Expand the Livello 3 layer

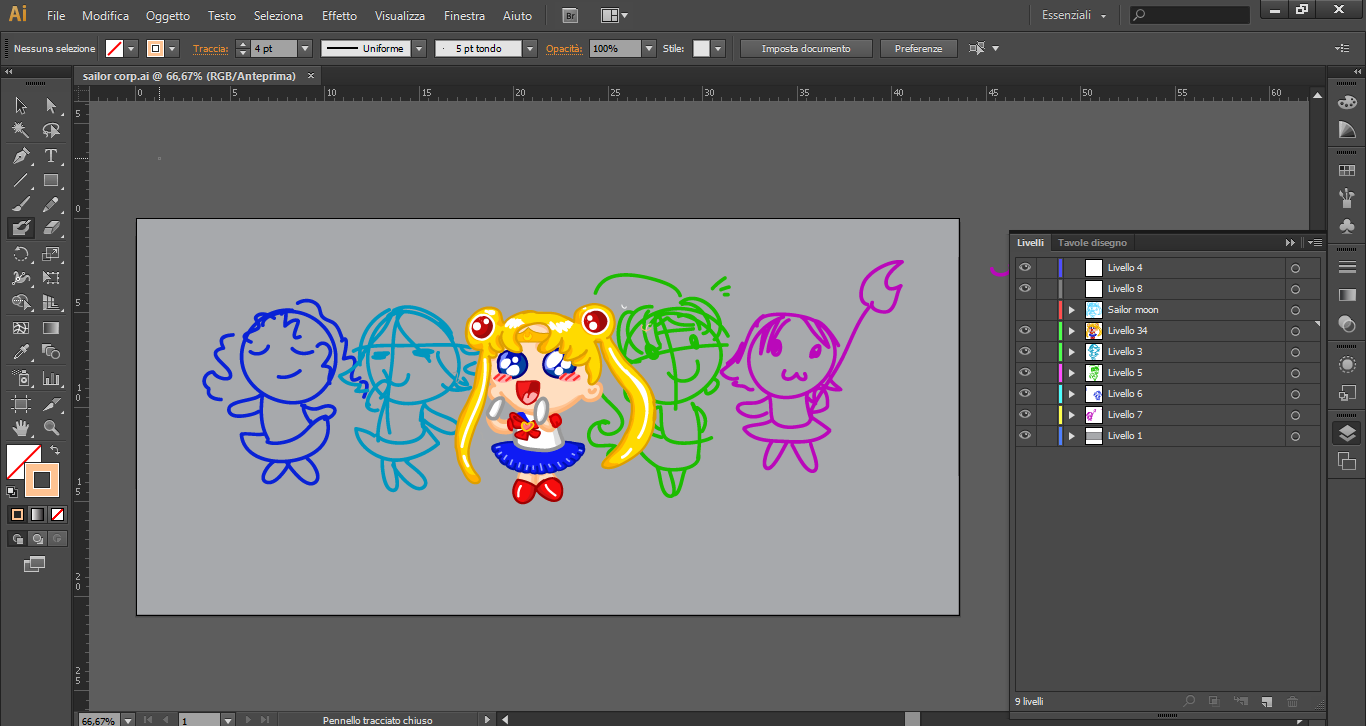pyautogui.click(x=1072, y=352)
